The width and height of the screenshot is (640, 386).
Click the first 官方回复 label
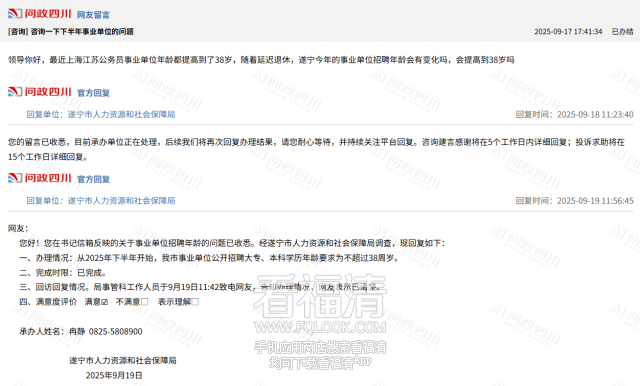pyautogui.click(x=93, y=93)
